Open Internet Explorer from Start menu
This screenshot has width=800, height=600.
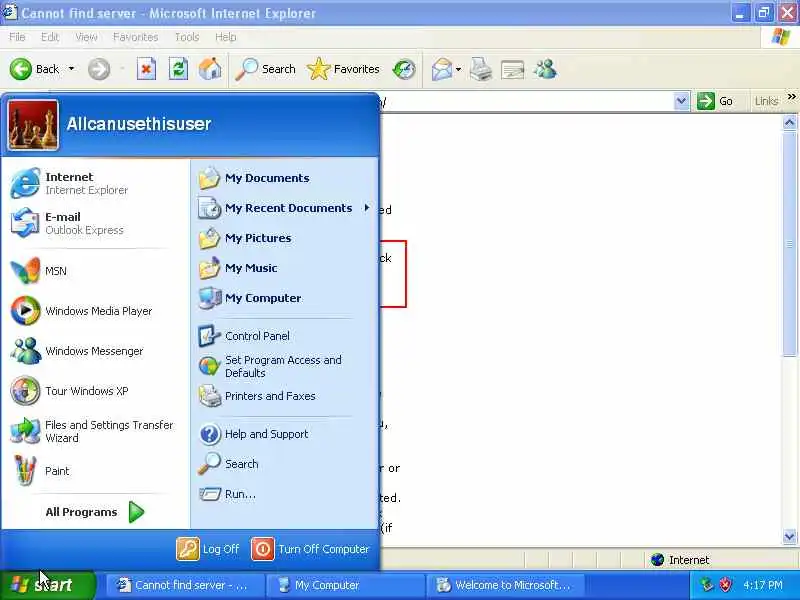click(95, 183)
